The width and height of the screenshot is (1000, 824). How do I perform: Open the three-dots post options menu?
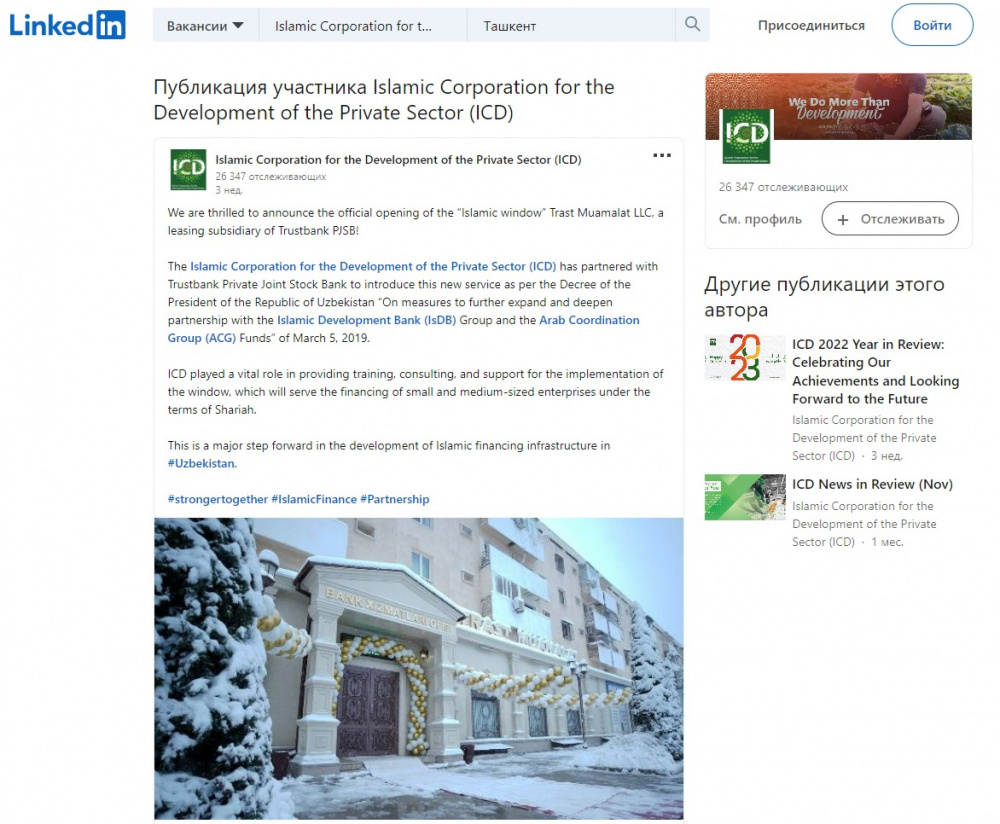click(662, 155)
